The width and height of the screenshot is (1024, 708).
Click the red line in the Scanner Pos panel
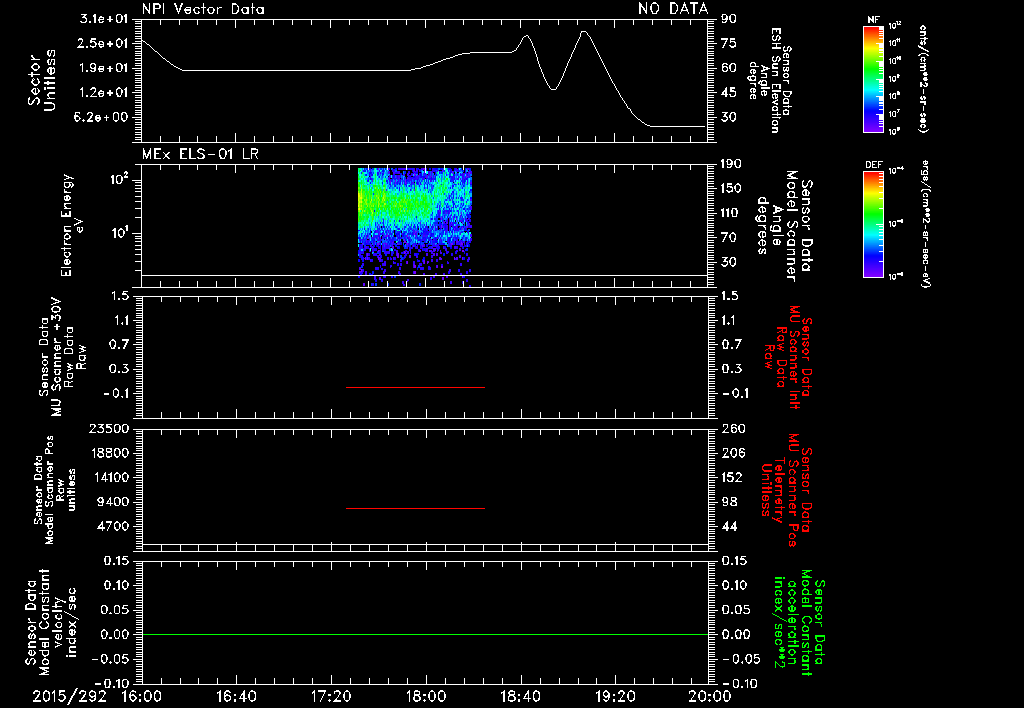point(415,508)
